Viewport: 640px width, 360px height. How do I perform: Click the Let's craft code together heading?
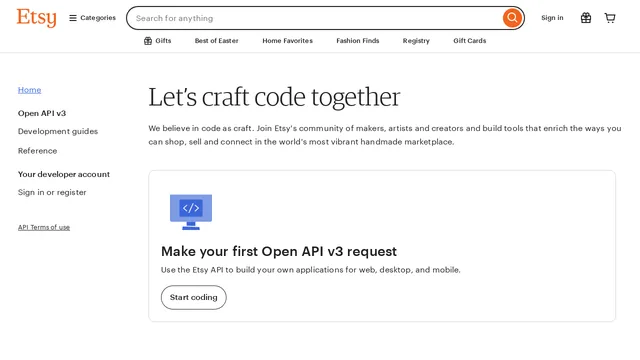pos(274,97)
